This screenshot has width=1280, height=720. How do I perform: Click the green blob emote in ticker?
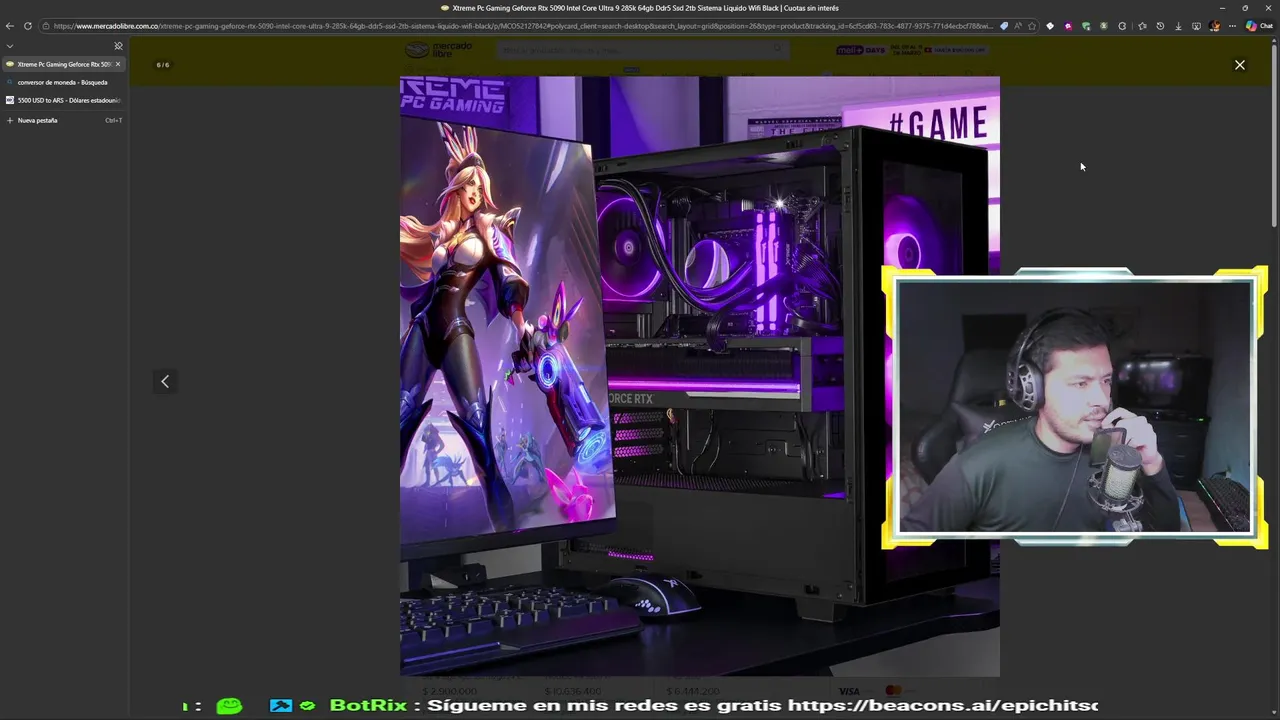click(x=229, y=705)
